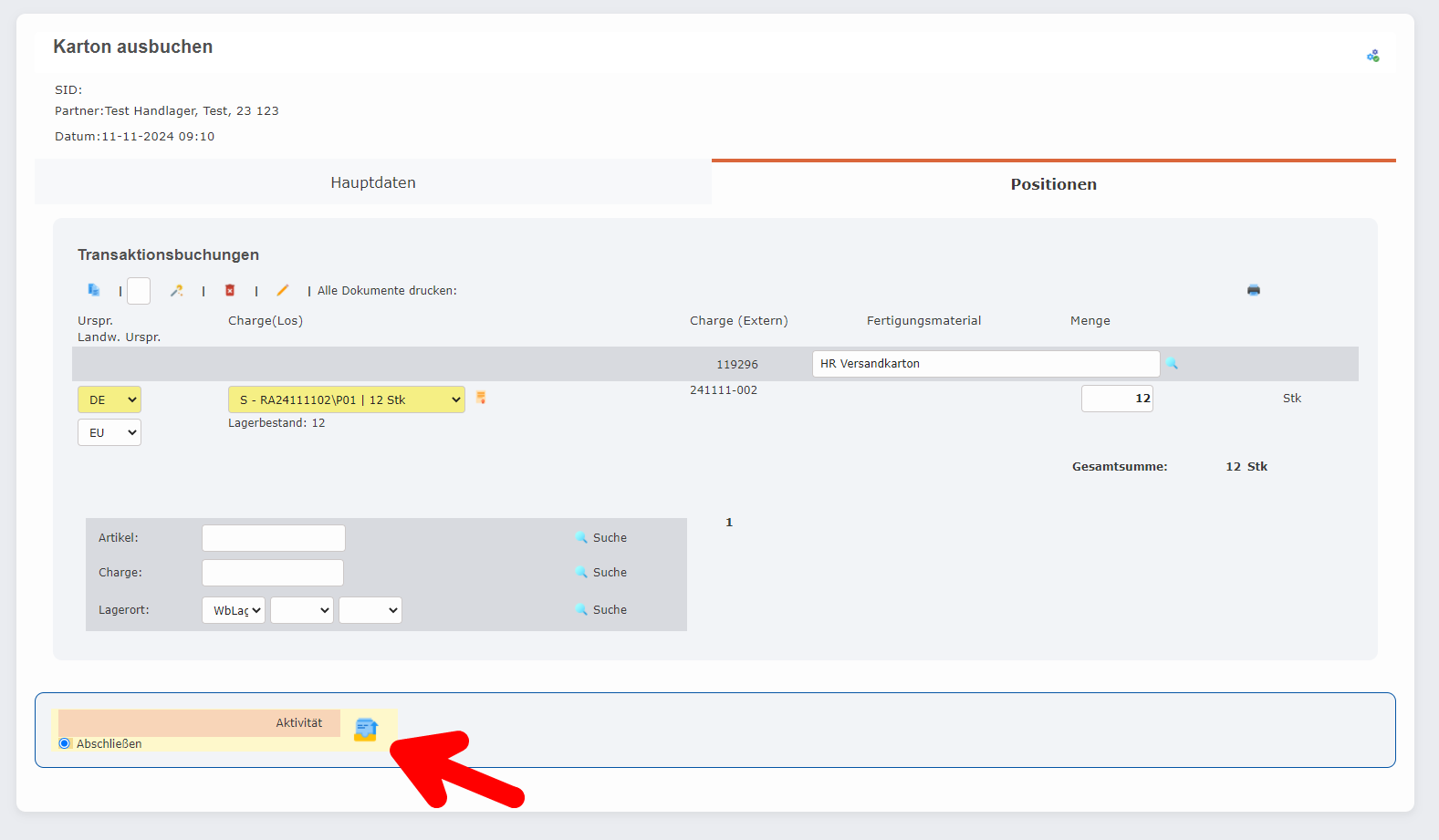
Task: Click magnifier icon next to HR Versandkarton
Action: (1172, 364)
